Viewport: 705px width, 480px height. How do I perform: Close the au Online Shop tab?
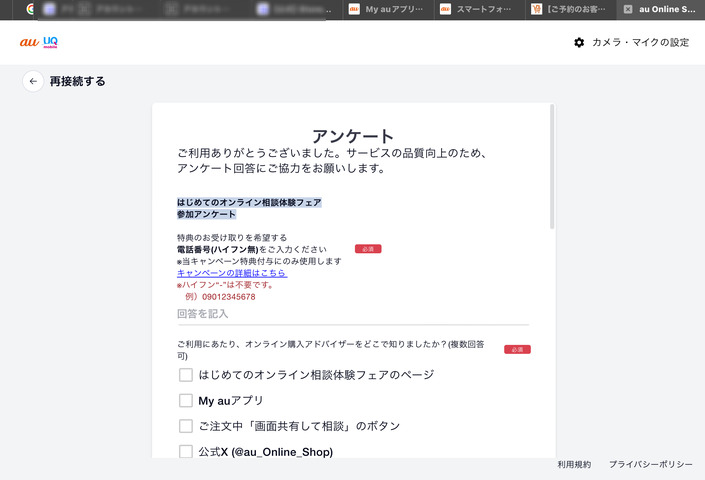click(x=628, y=9)
